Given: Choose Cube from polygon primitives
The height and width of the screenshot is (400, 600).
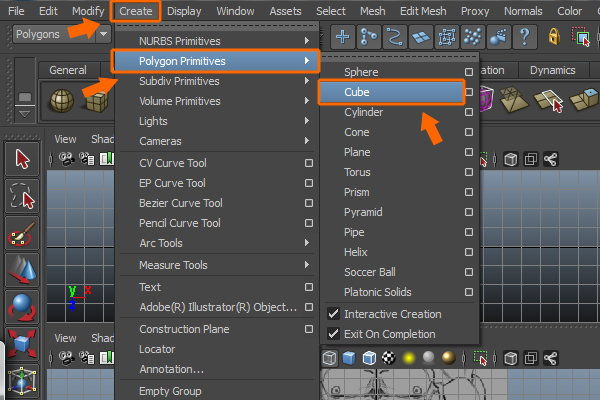Looking at the screenshot, I should coord(391,92).
